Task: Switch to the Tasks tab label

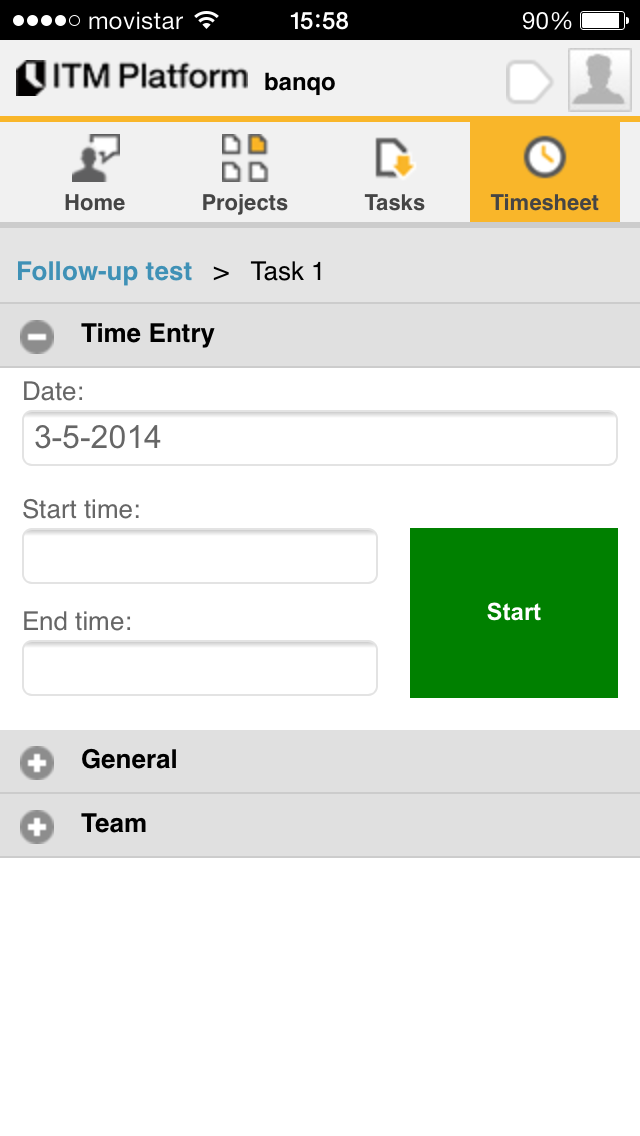Action: (x=394, y=203)
